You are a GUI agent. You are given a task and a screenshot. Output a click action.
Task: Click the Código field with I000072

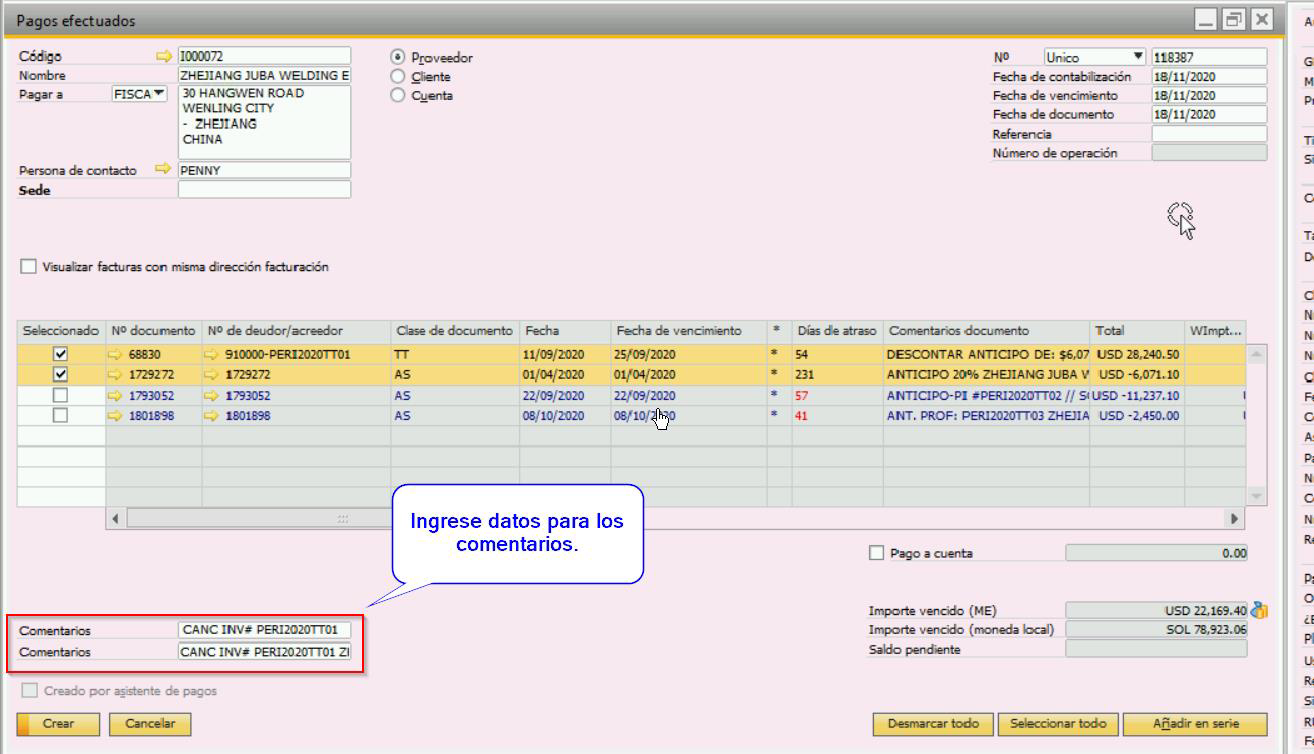point(264,56)
